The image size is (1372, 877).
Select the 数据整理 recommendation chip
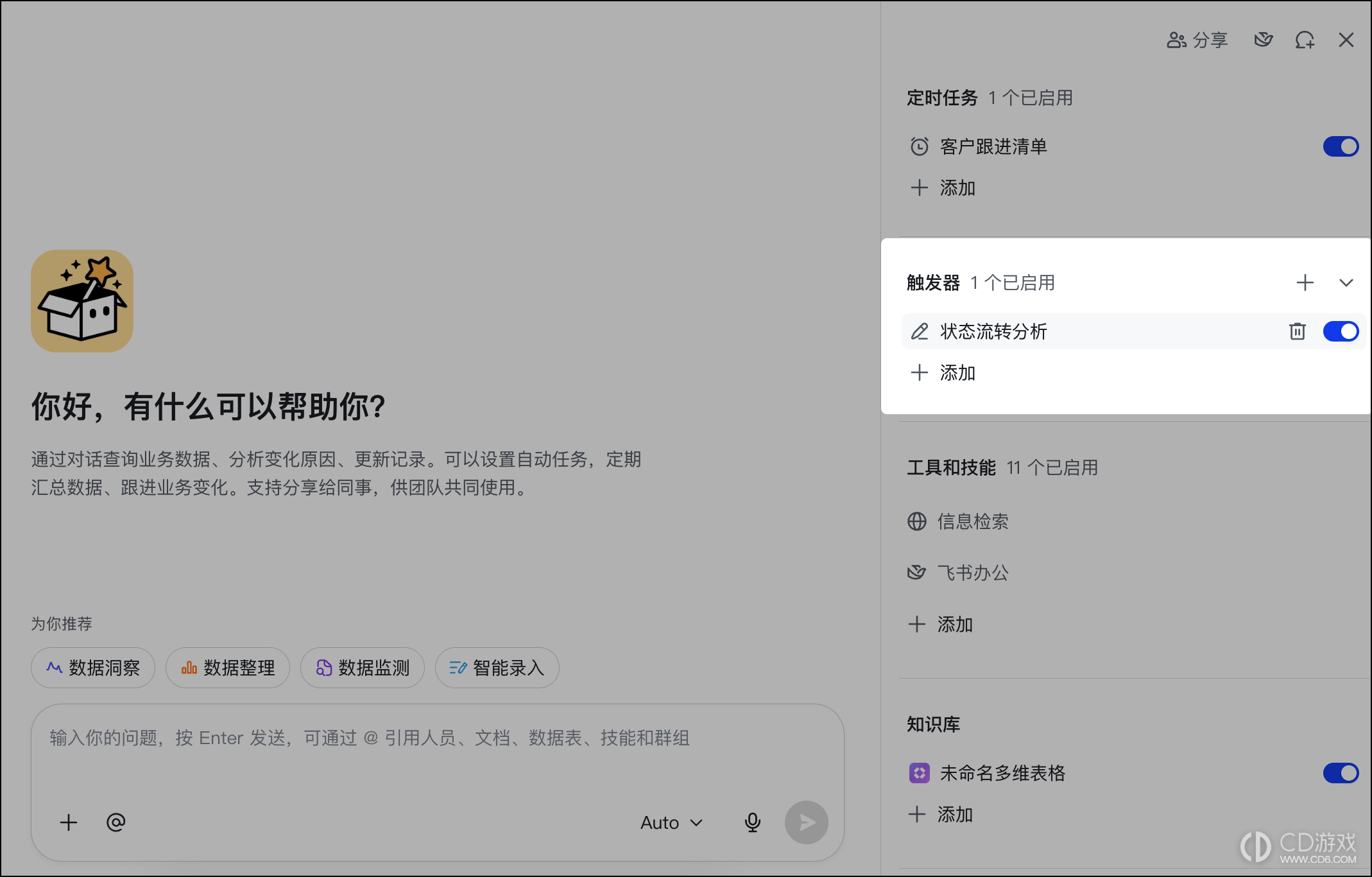(228, 668)
